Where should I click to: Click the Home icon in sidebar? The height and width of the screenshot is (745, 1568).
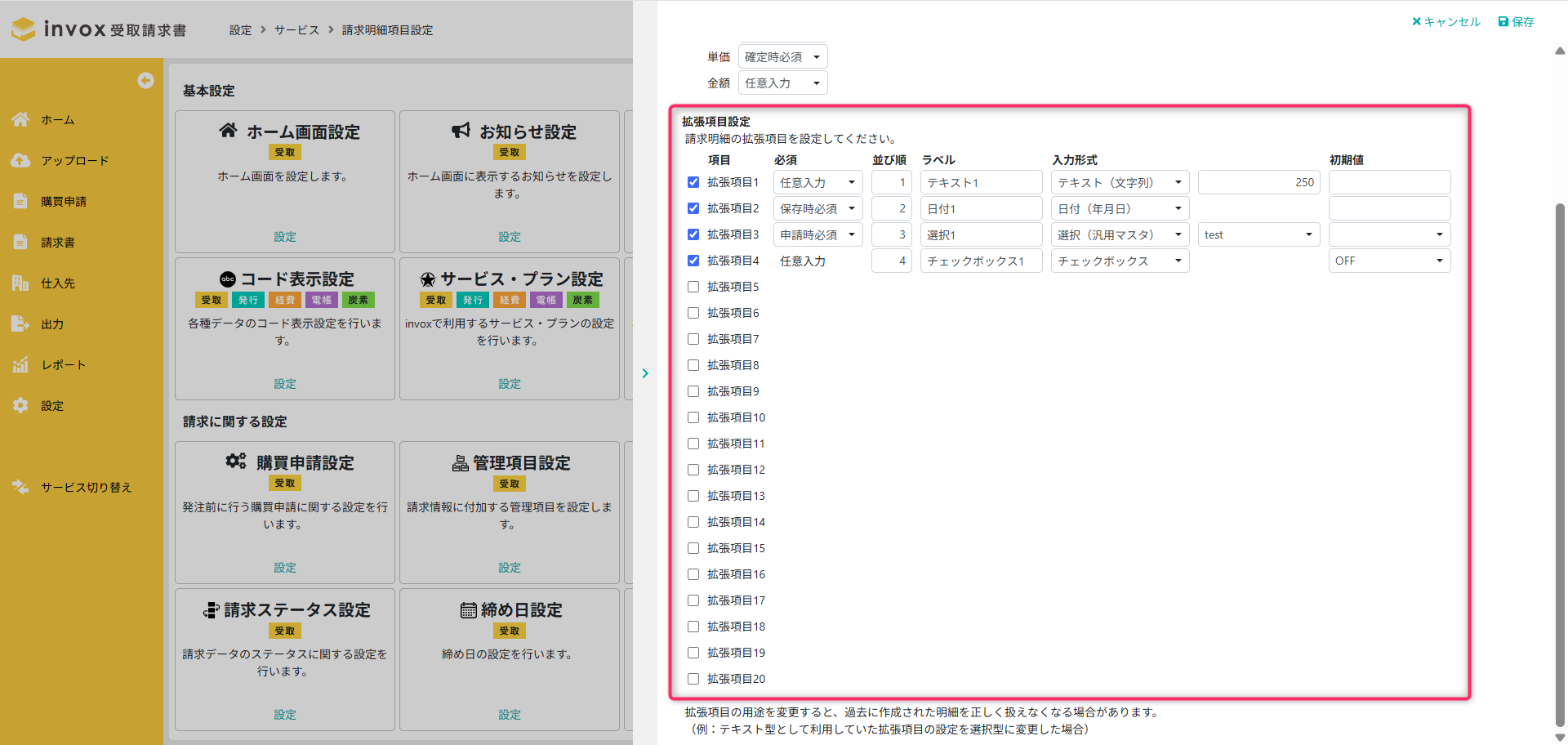tap(20, 119)
